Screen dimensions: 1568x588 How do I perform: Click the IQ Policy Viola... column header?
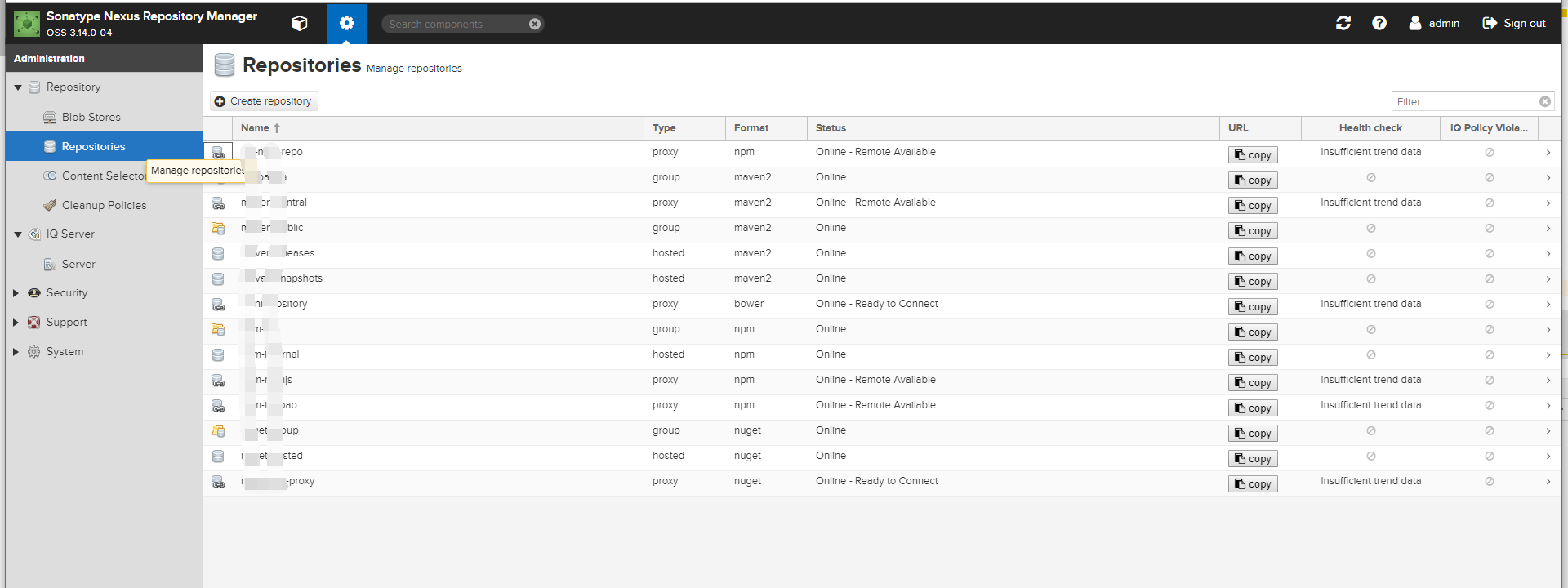(x=1489, y=128)
